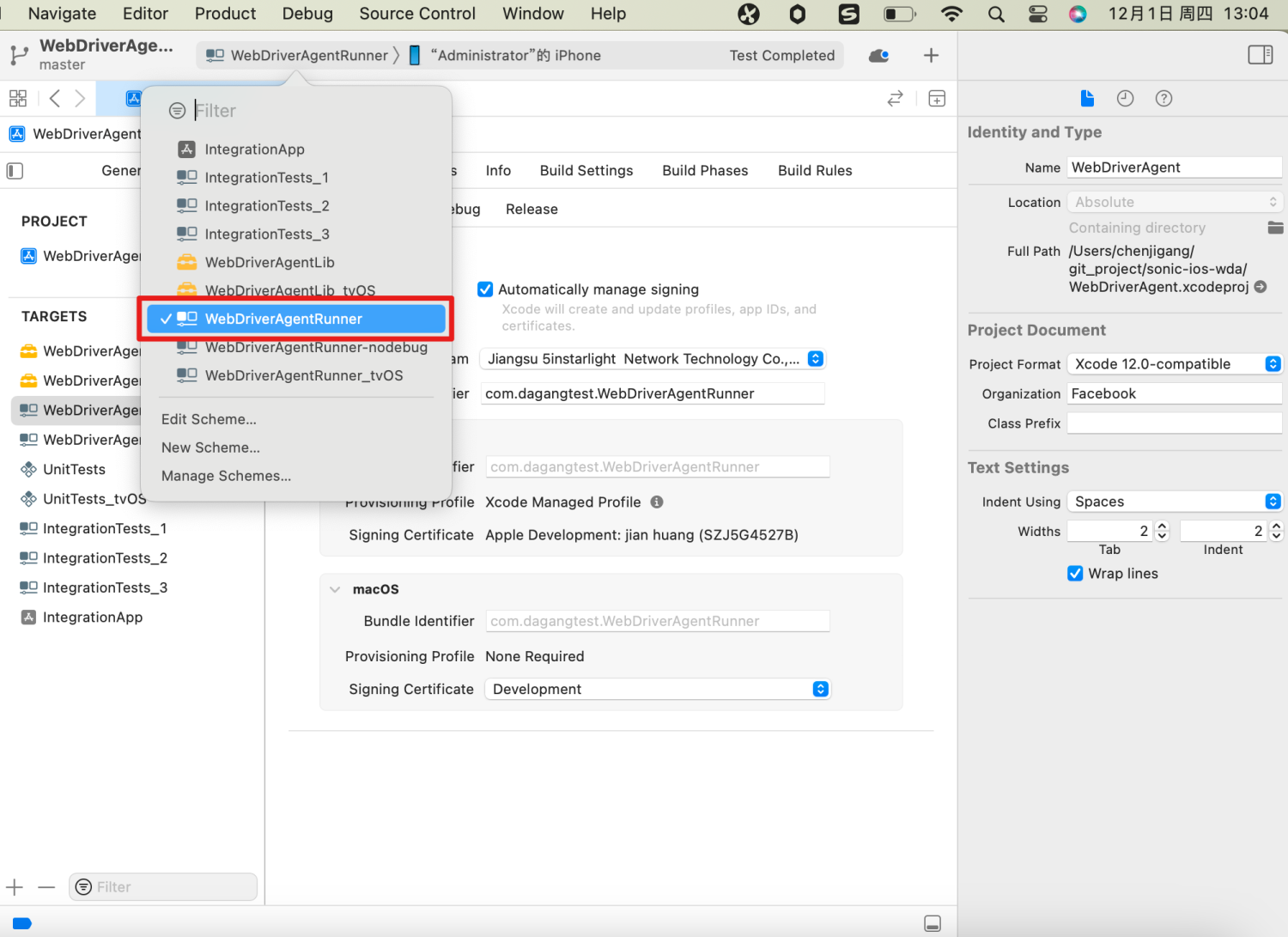The height and width of the screenshot is (937, 1288).
Task: Go back with the left chevron
Action: [55, 99]
